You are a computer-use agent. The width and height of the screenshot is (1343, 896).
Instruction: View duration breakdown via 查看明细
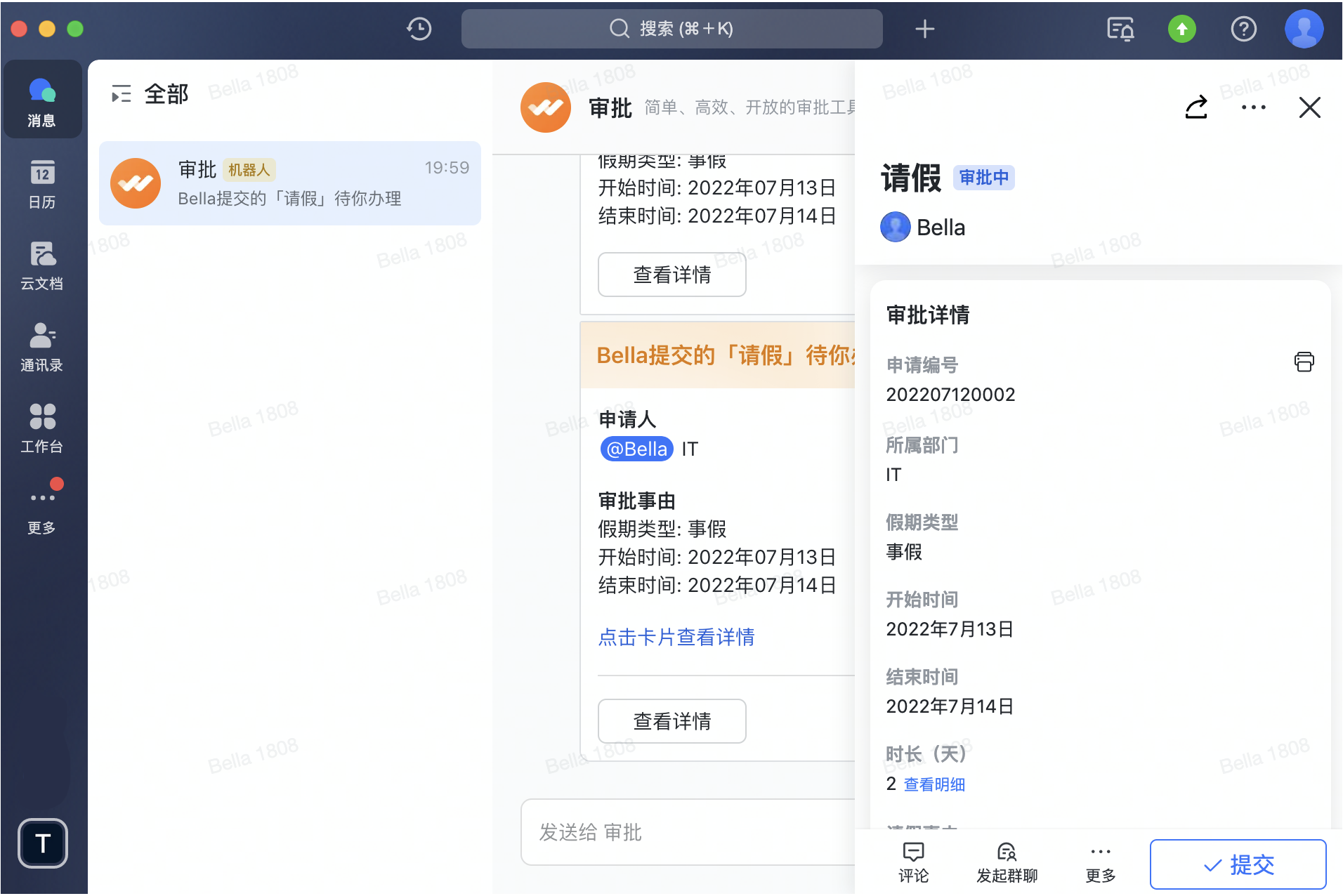click(x=933, y=784)
